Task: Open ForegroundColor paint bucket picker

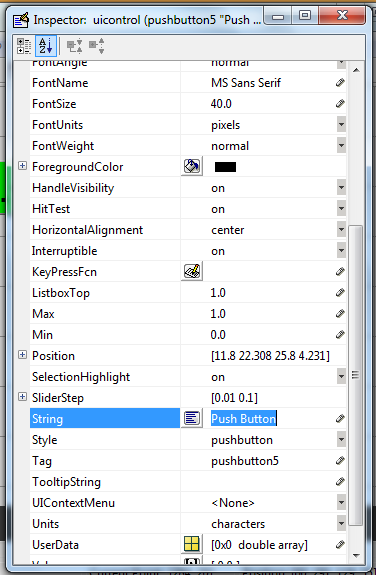Action: pyautogui.click(x=192, y=166)
